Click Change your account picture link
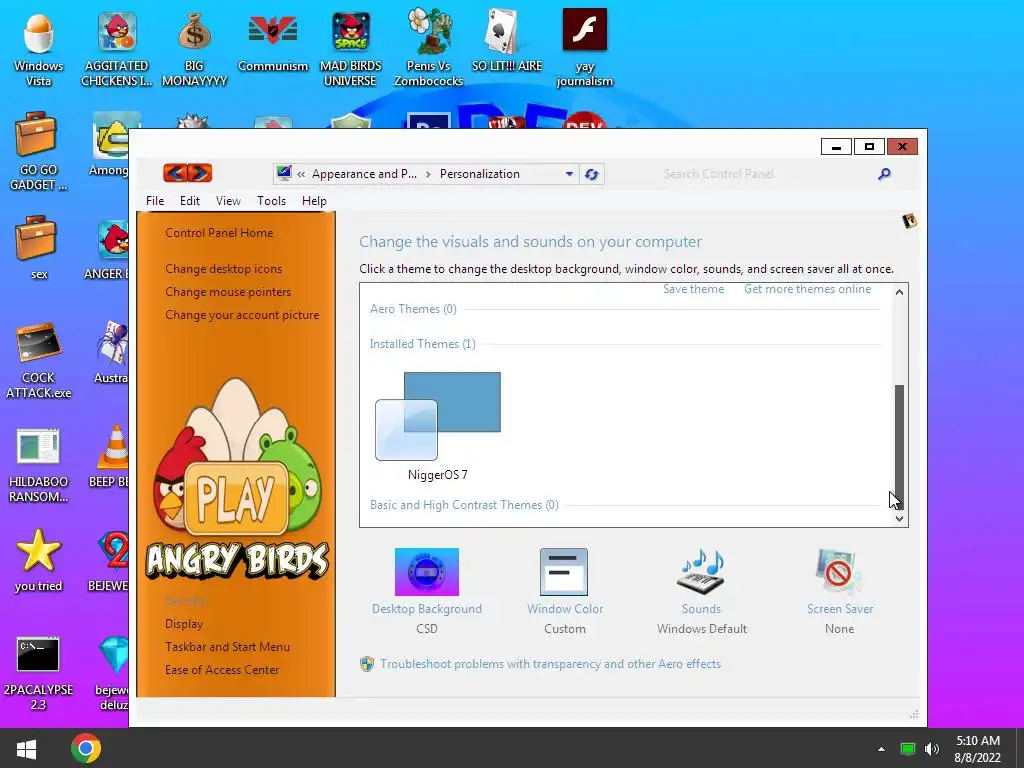The width and height of the screenshot is (1024, 768). [x=242, y=315]
